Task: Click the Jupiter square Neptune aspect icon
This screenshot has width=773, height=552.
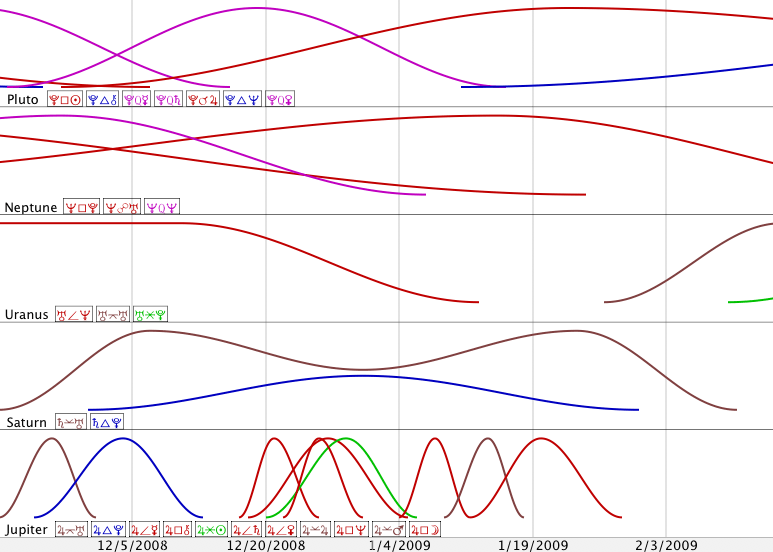Action: tap(351, 529)
